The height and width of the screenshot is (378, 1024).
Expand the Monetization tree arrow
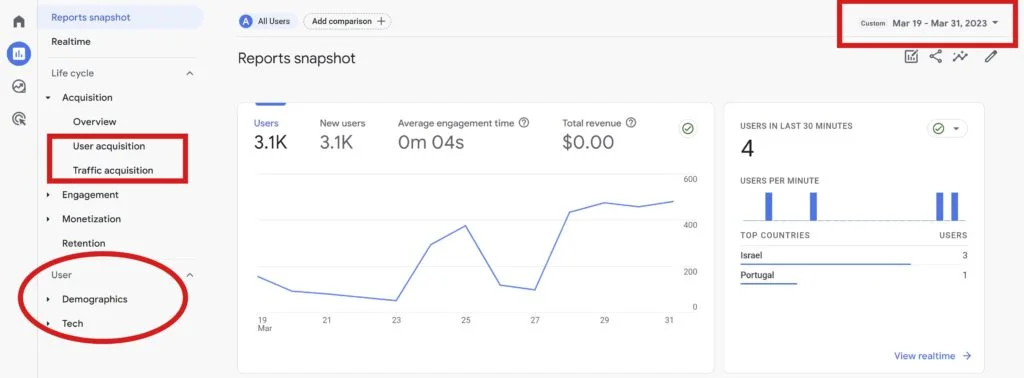48,219
